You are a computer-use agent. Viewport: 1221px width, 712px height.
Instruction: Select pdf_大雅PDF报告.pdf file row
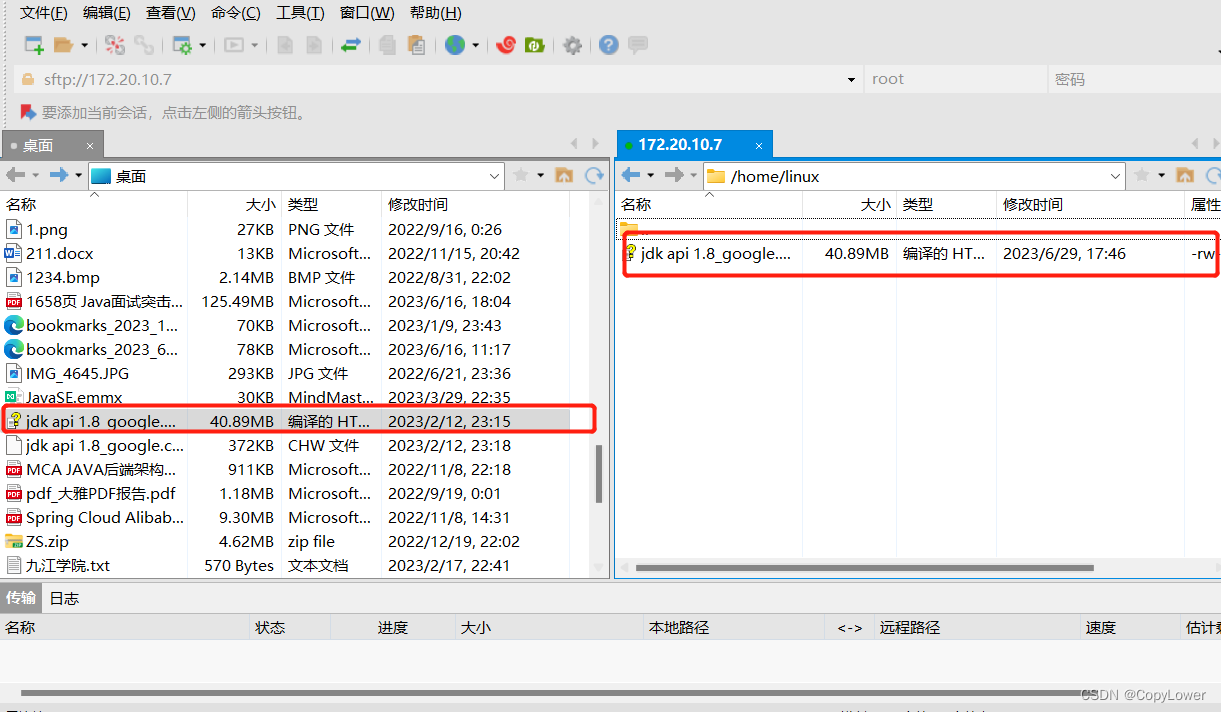[x=286, y=493]
